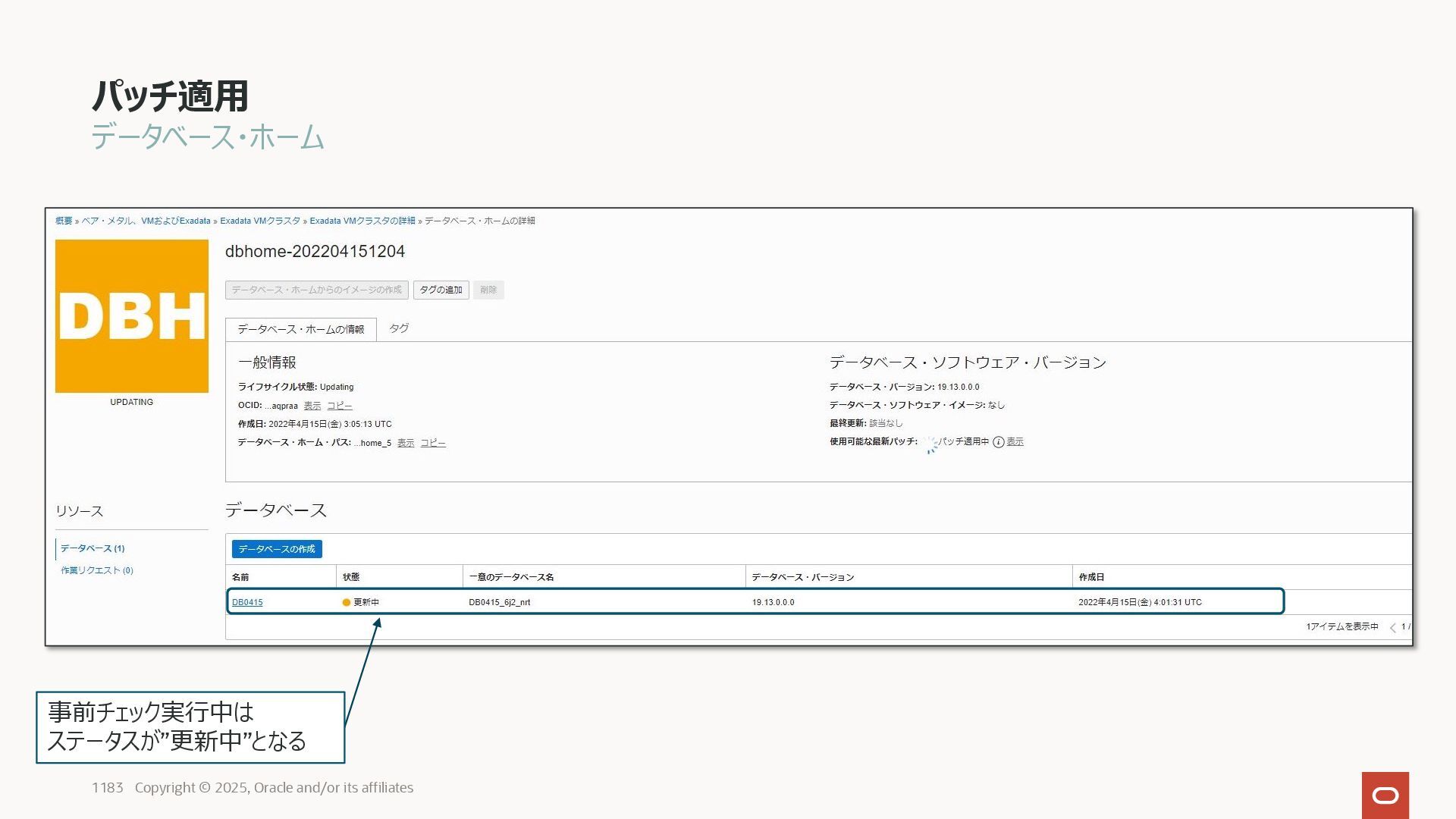This screenshot has width=1456, height=819.
Task: Switch to the タグ tab
Action: 399,328
